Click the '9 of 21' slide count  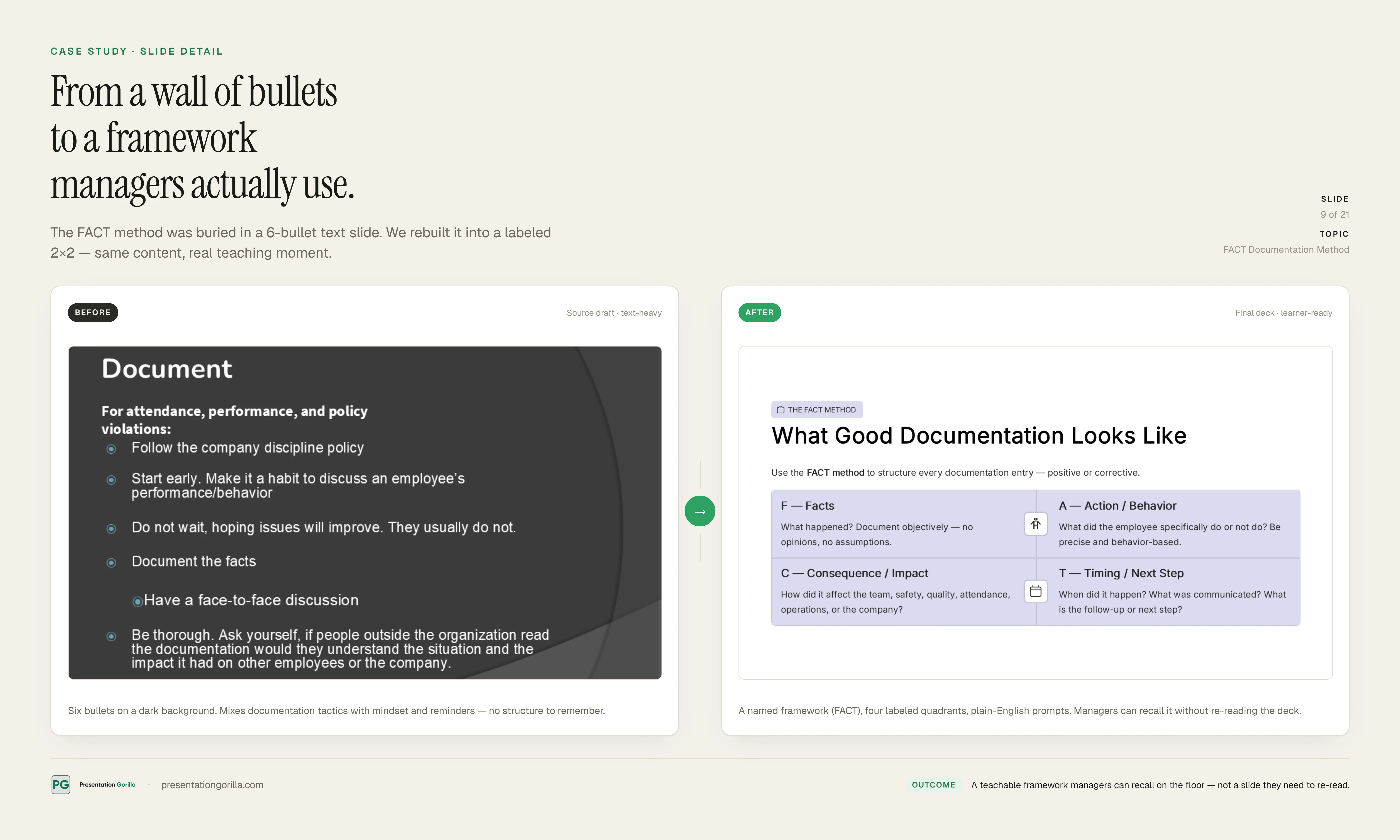click(1335, 214)
